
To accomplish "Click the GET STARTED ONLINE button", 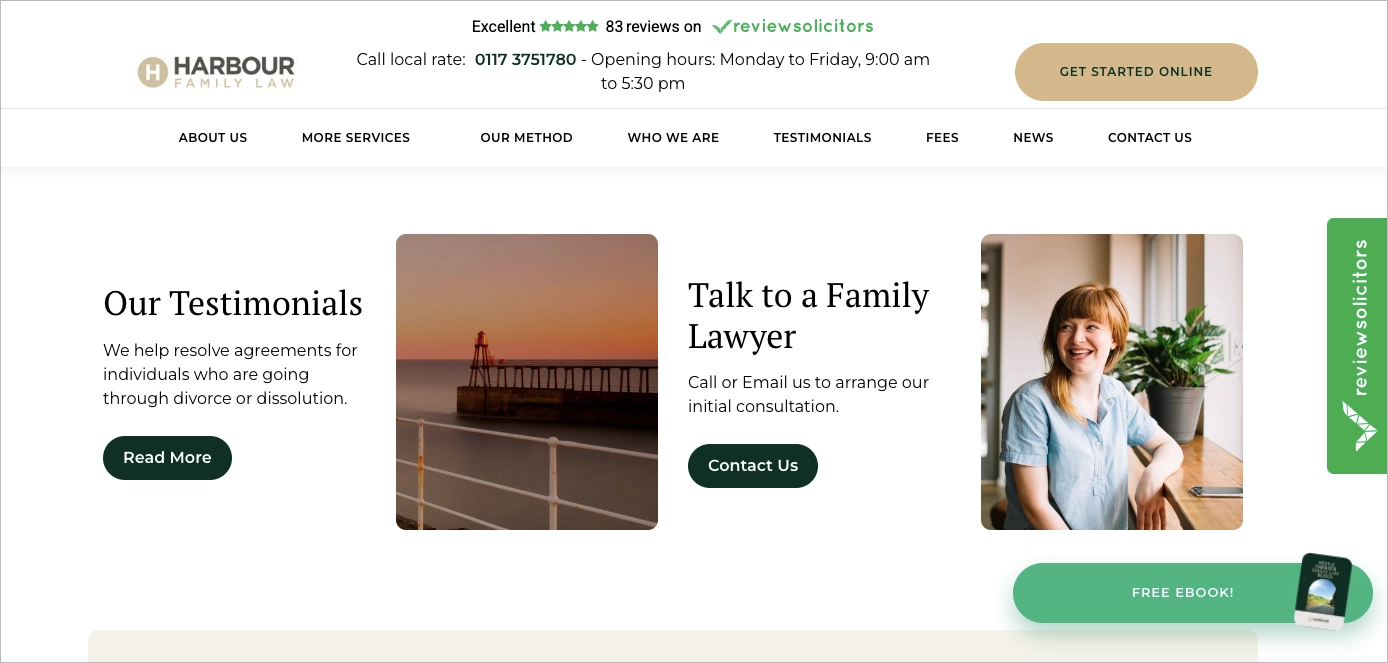I will 1136,71.
